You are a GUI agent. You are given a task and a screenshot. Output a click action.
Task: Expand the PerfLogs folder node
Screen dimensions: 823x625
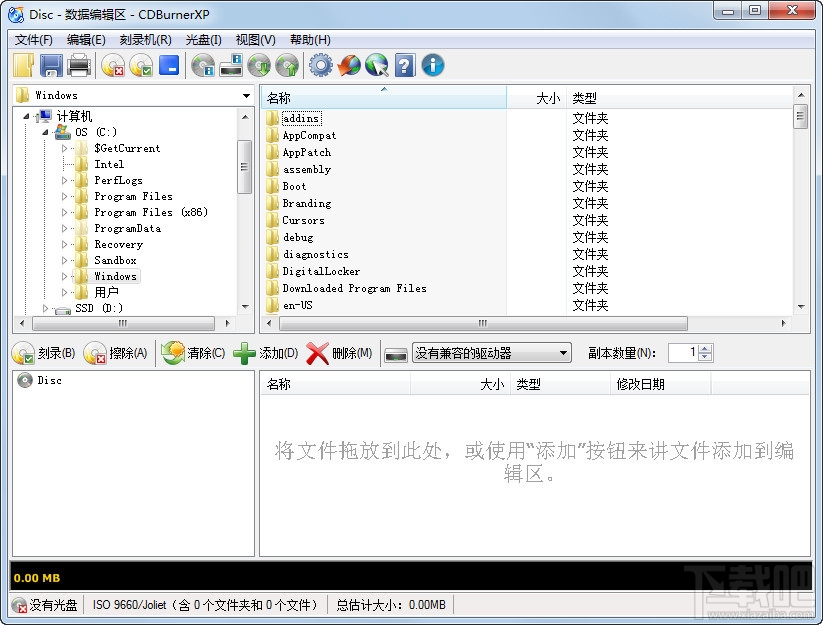(64, 181)
